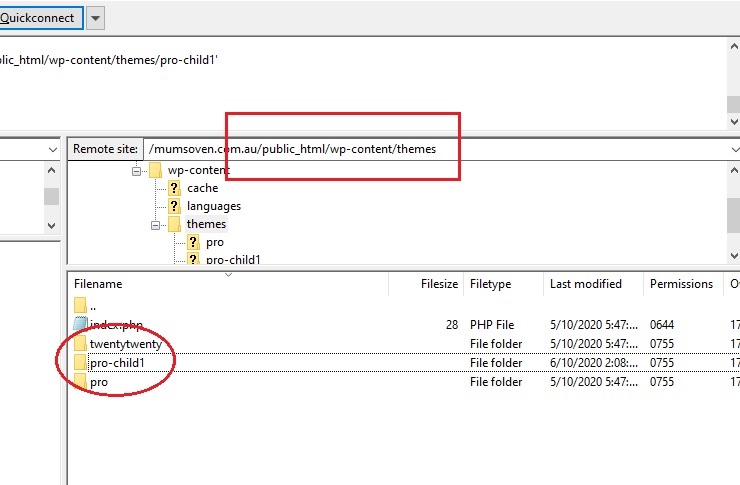Screen dimensions: 740x485
Task: Select the themes folder in tree
Action: [x=206, y=224]
